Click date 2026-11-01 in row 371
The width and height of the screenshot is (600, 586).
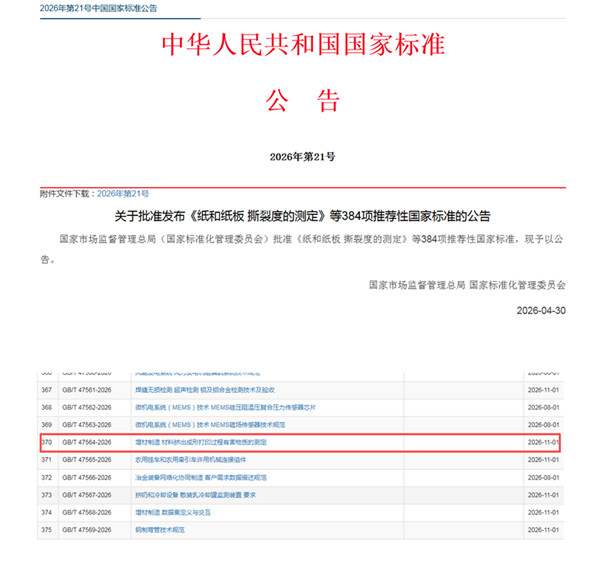coord(543,460)
